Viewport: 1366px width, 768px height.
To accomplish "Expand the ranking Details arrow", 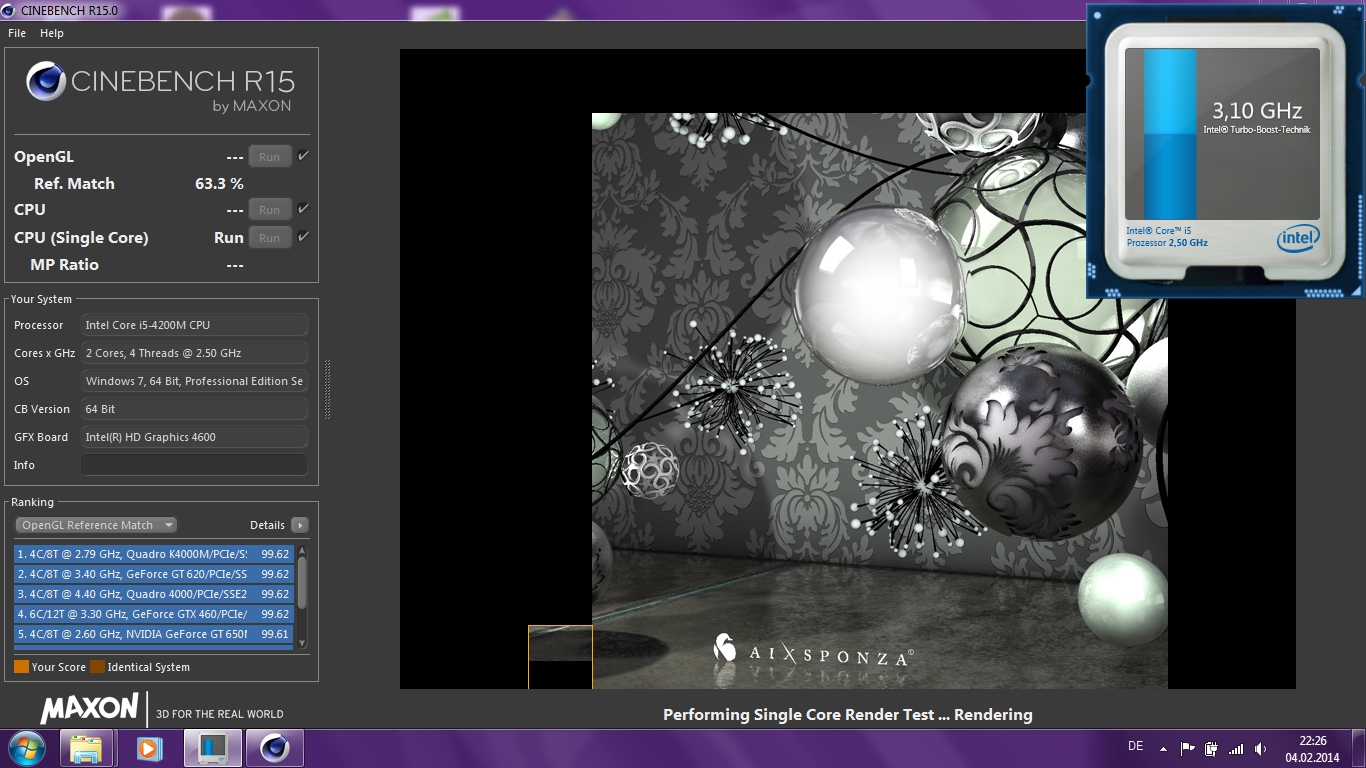I will click(x=299, y=525).
